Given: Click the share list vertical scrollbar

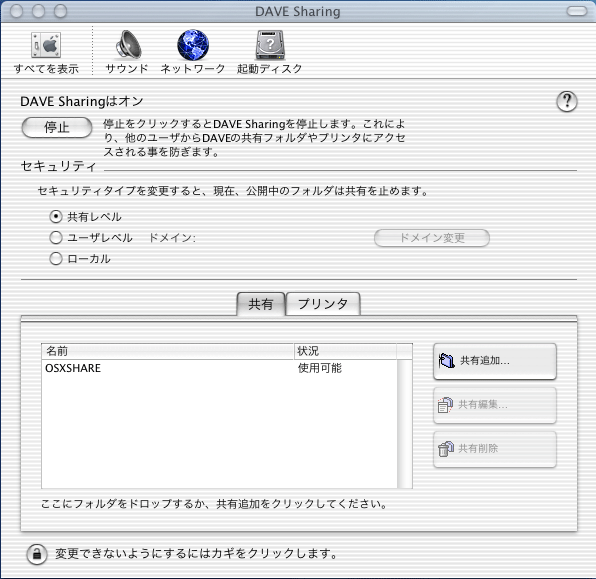Looking at the screenshot, I should [404, 424].
